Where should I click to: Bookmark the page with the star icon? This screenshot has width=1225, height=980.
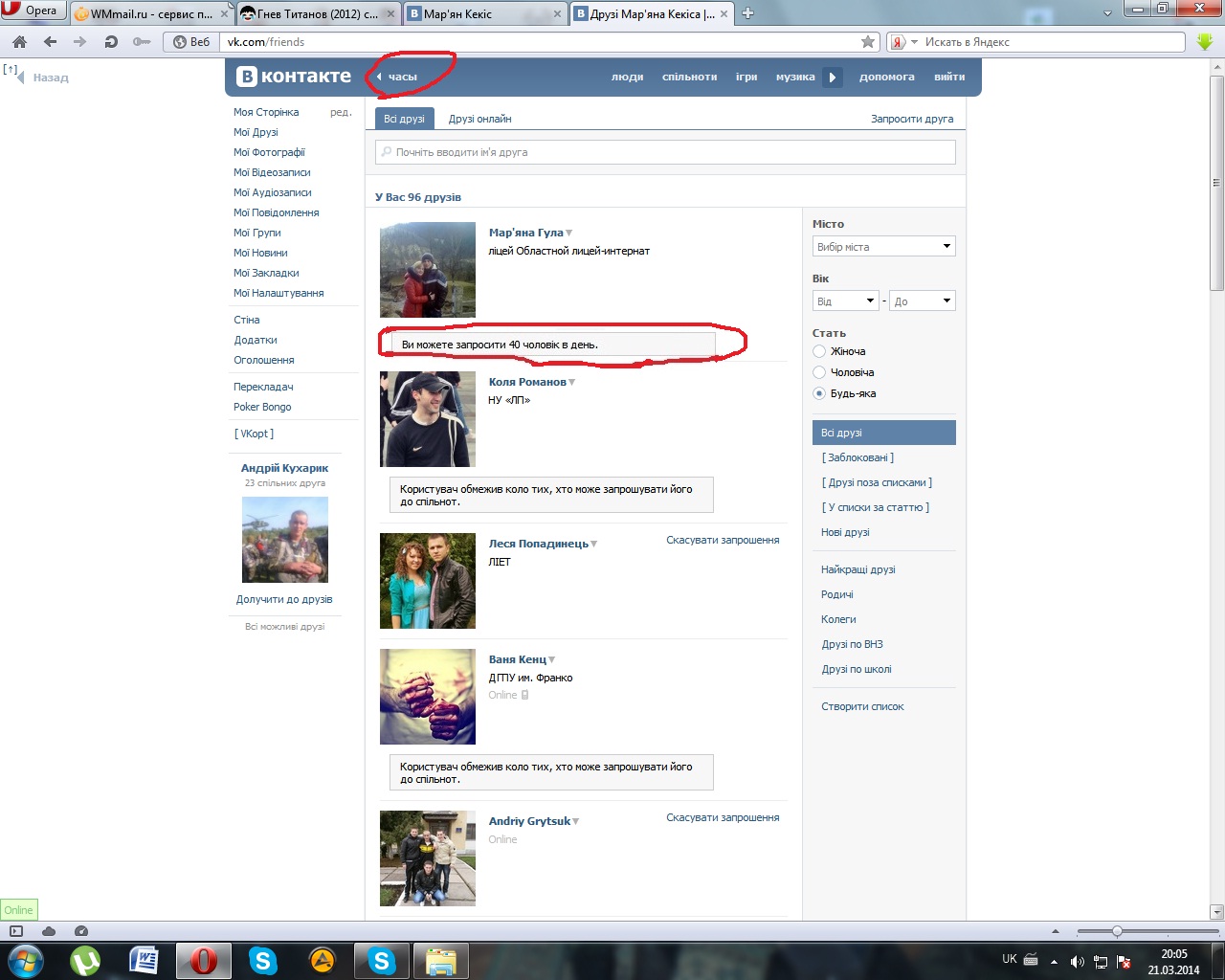click(868, 42)
